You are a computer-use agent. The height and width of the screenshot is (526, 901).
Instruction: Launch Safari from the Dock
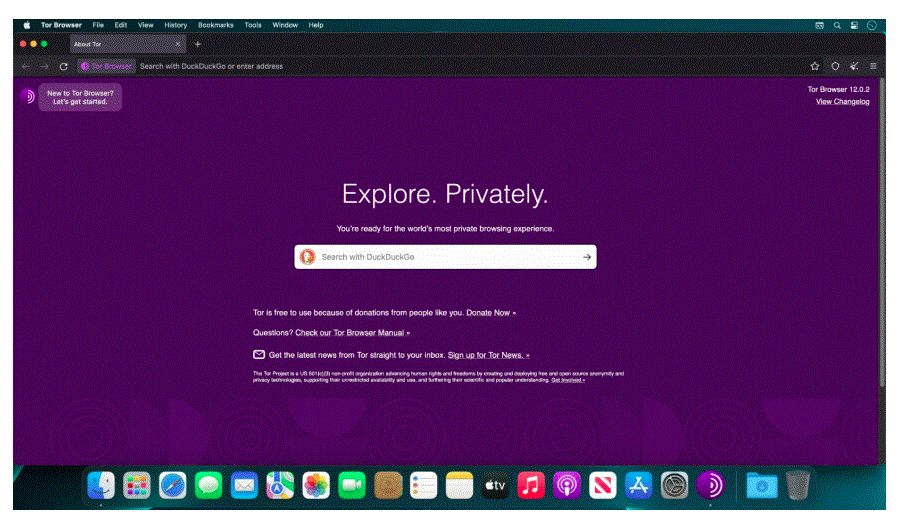(x=172, y=486)
